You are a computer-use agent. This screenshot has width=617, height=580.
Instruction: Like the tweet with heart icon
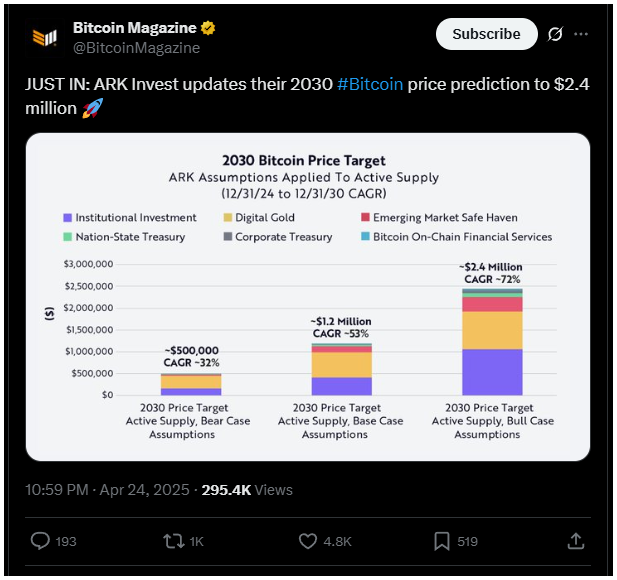pos(308,541)
